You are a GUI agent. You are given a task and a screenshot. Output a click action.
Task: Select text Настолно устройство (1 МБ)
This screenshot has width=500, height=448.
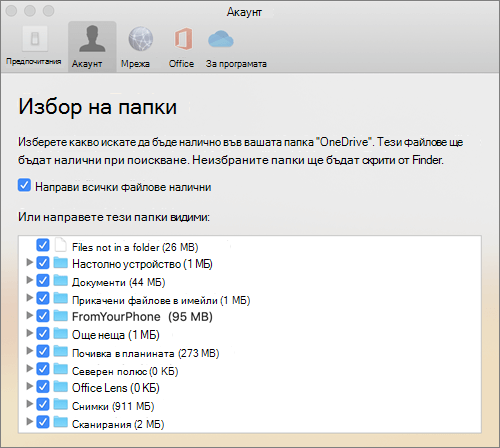142,264
